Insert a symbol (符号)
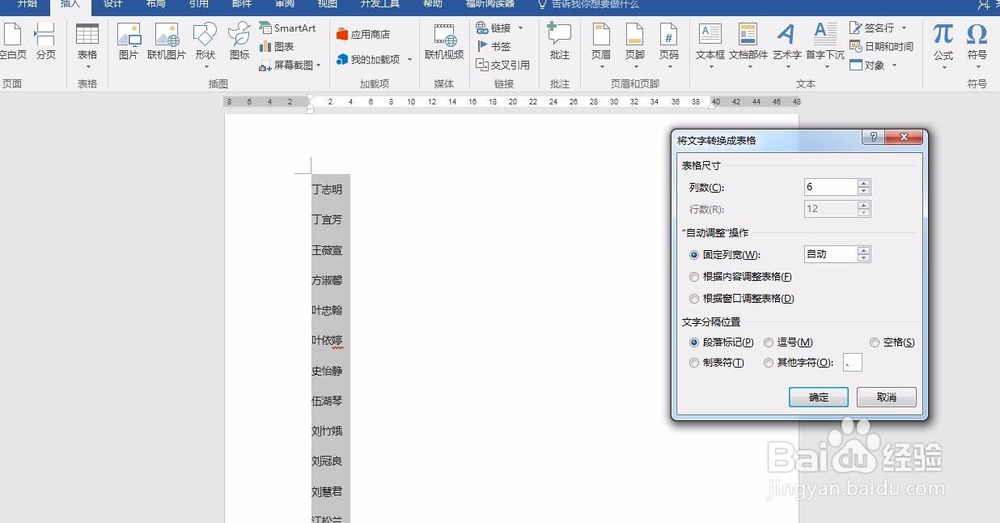Image resolution: width=1000 pixels, height=523 pixels. point(976,45)
